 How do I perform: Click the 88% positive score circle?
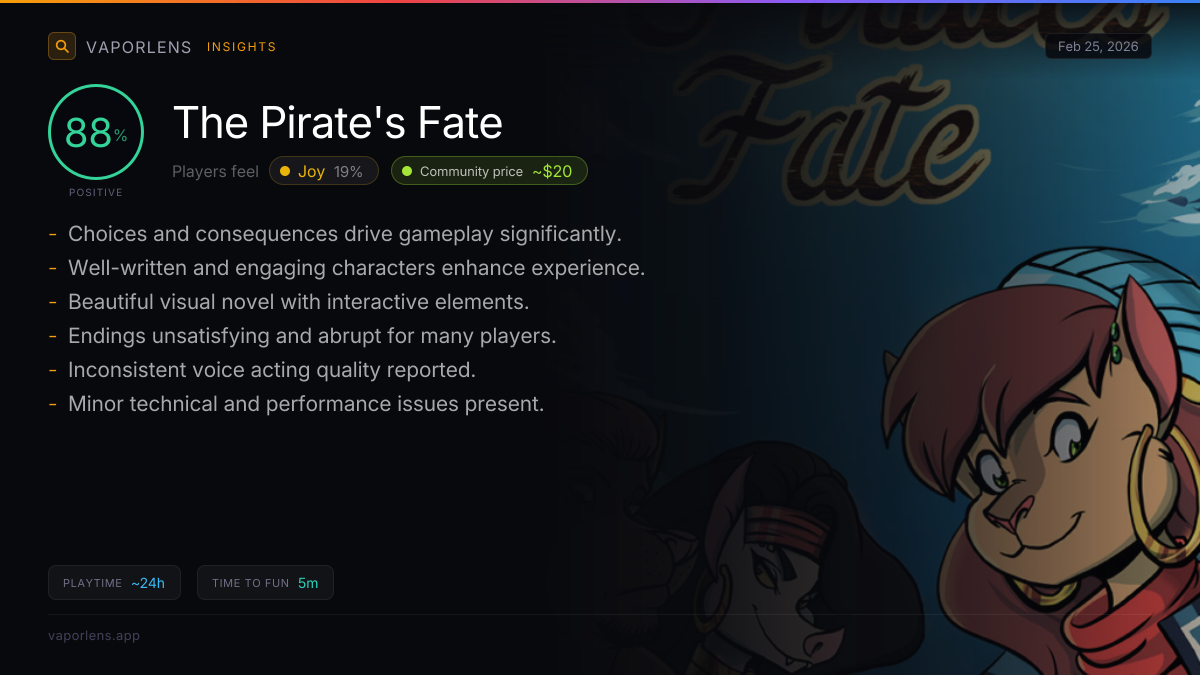96,133
